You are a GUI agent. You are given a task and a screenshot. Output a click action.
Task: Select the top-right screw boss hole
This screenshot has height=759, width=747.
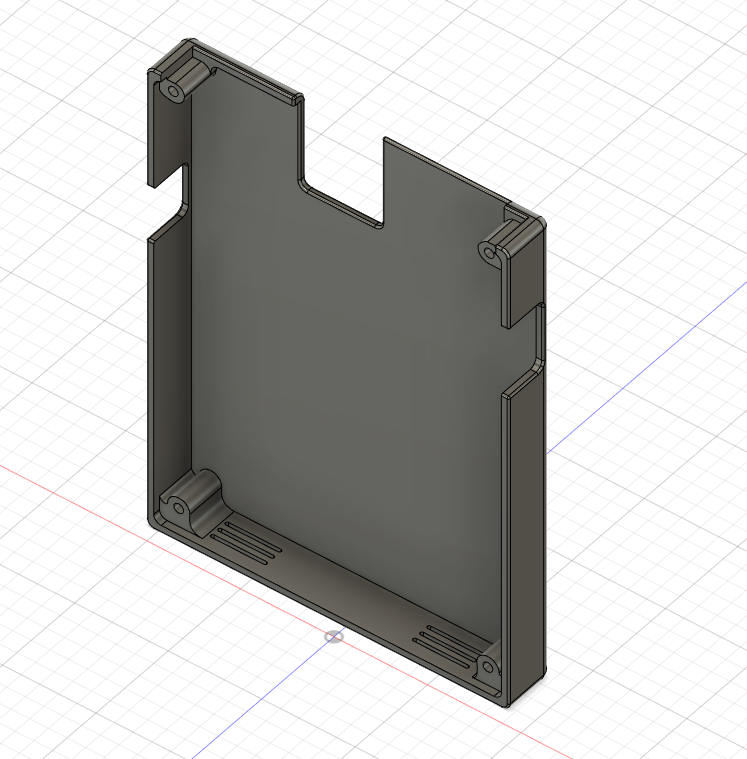click(489, 253)
